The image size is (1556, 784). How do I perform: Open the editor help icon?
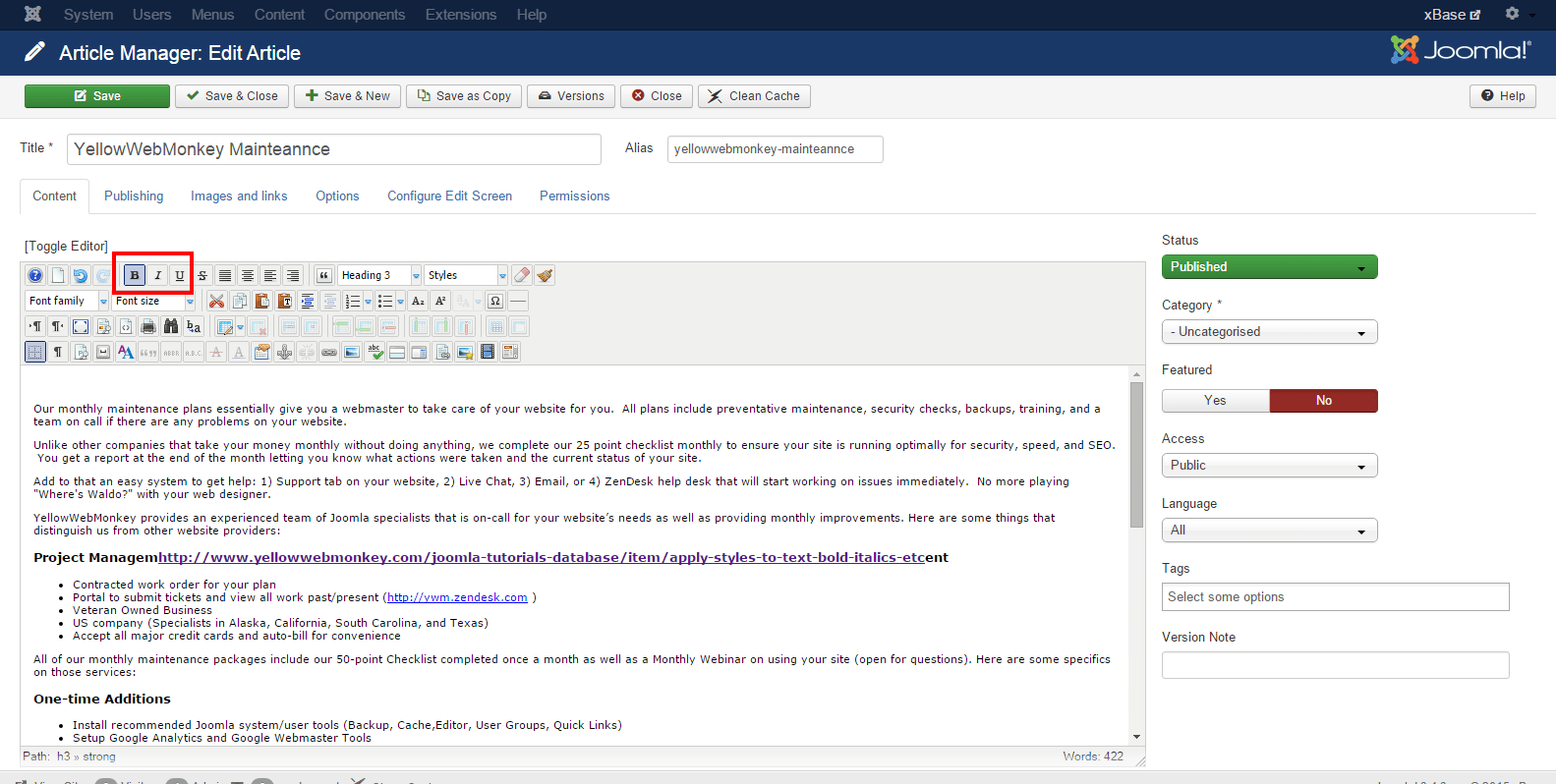pos(35,275)
